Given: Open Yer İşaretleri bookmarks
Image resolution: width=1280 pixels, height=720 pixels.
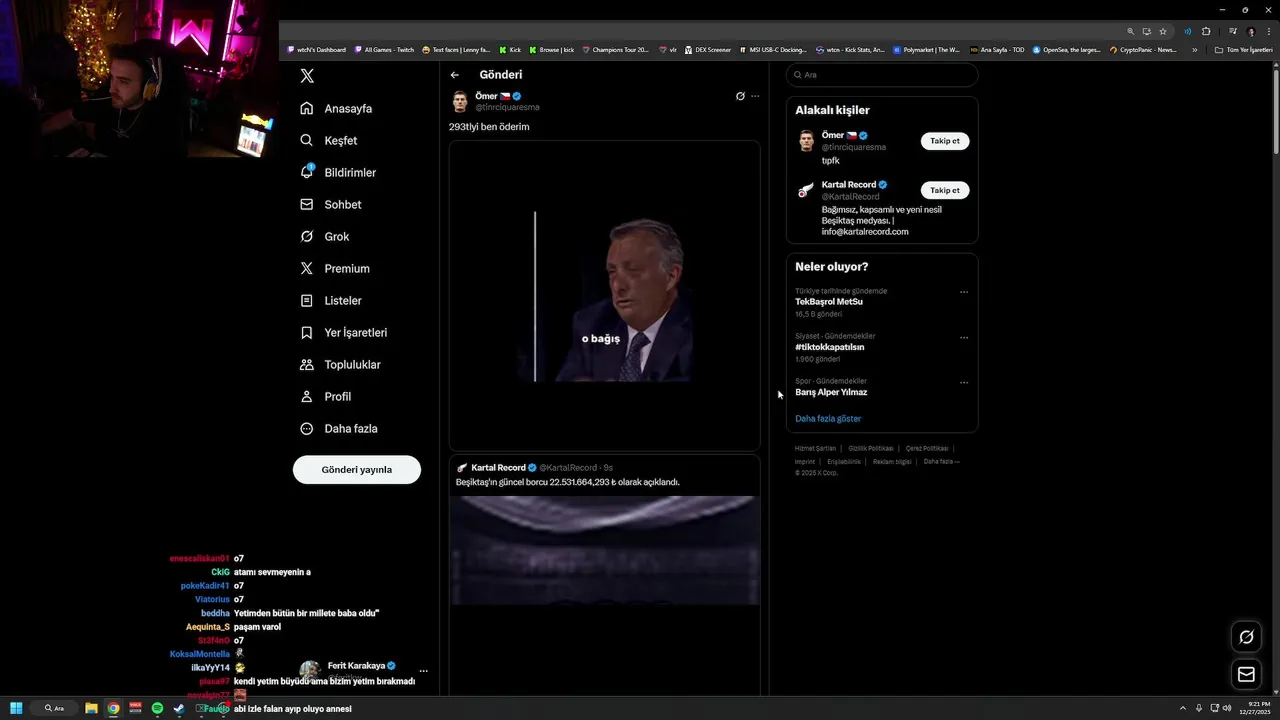Looking at the screenshot, I should tap(343, 332).
